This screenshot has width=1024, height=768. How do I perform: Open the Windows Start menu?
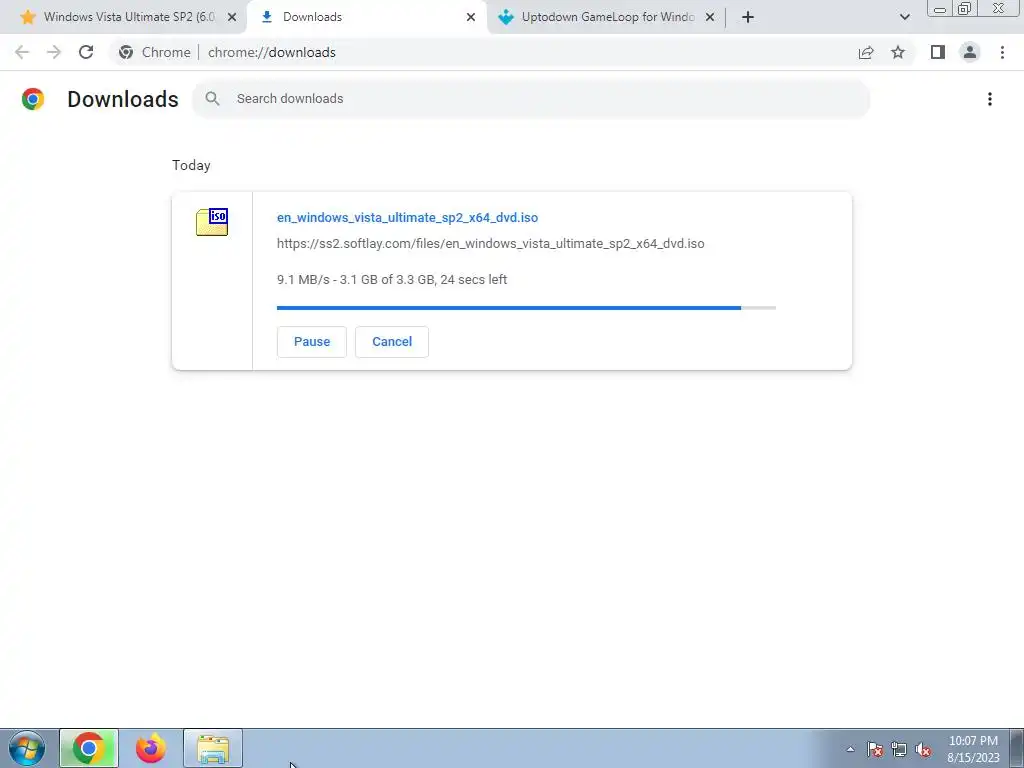pyautogui.click(x=27, y=748)
